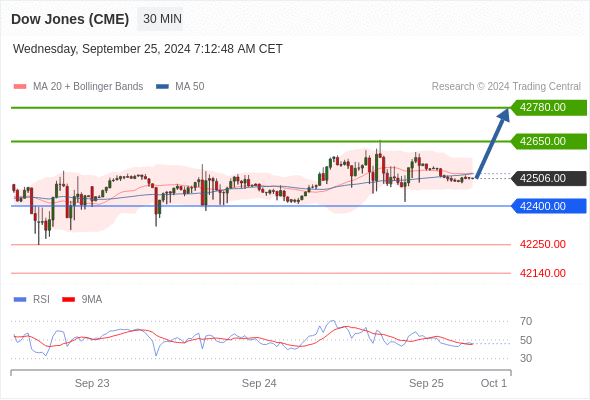Viewport: 590px width, 400px height.
Task: Click the 42780.00 resistance price tag
Action: (548, 108)
